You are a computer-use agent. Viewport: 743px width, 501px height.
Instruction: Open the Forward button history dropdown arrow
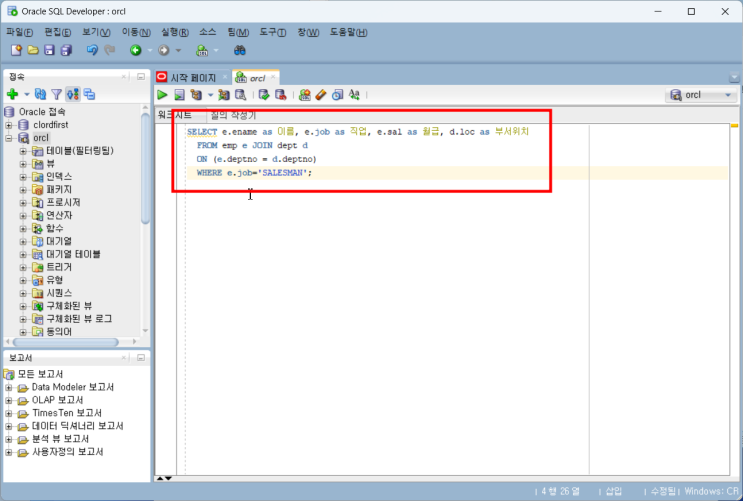coord(178,50)
